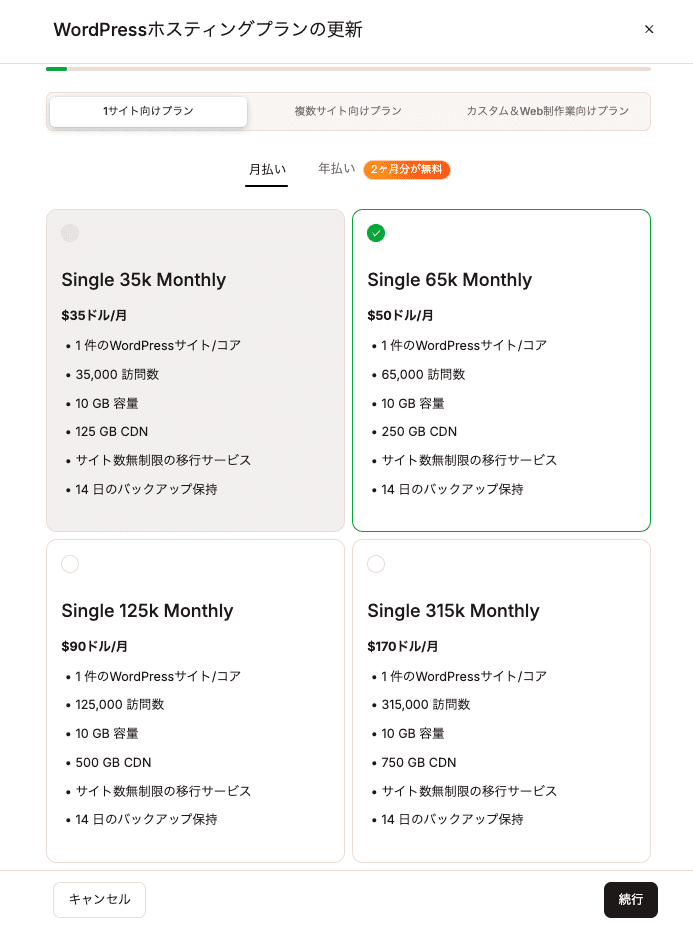693x927 pixels.
Task: Click the green progress bar at top
Action: pyautogui.click(x=57, y=69)
